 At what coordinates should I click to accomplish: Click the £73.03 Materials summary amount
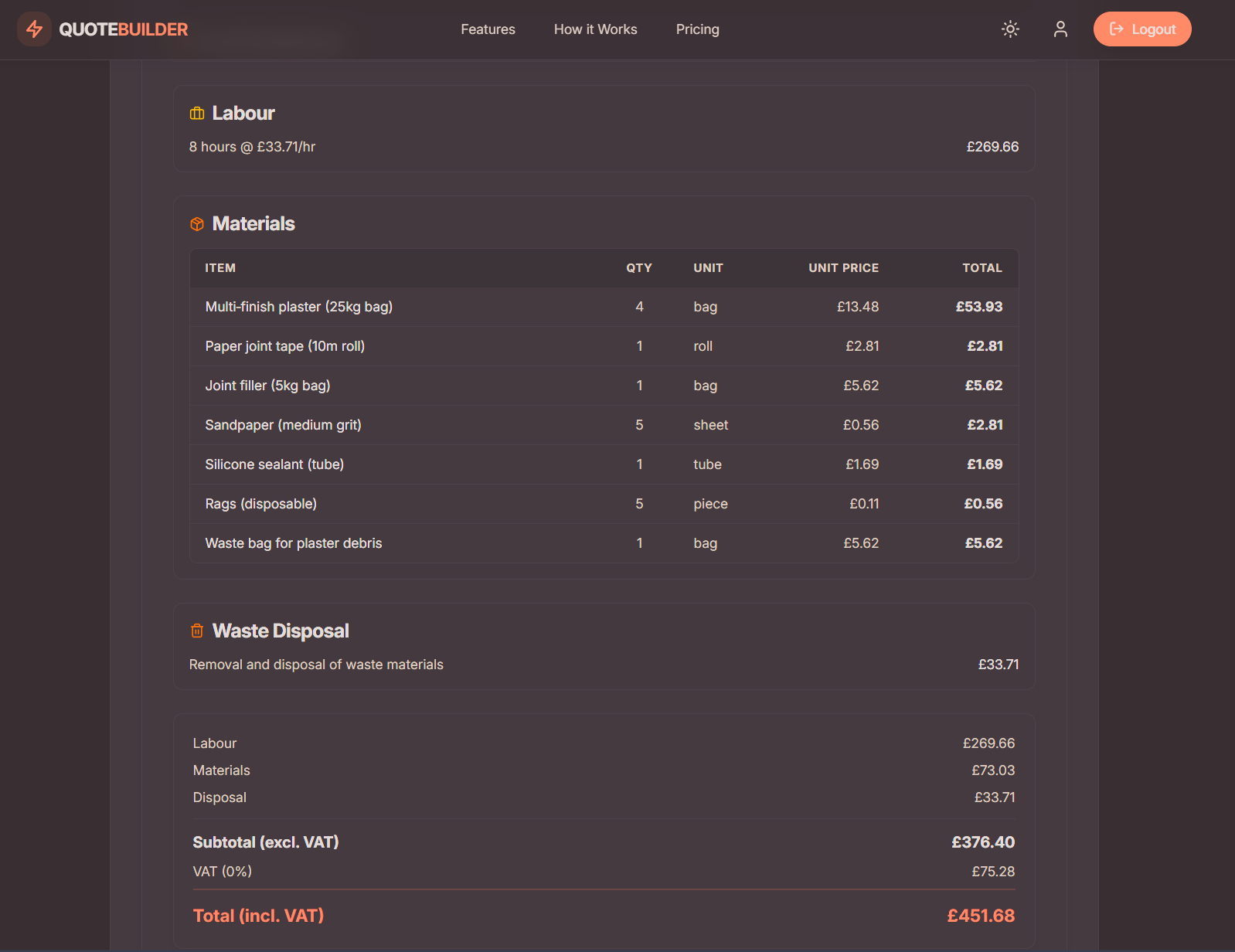pyautogui.click(x=993, y=770)
